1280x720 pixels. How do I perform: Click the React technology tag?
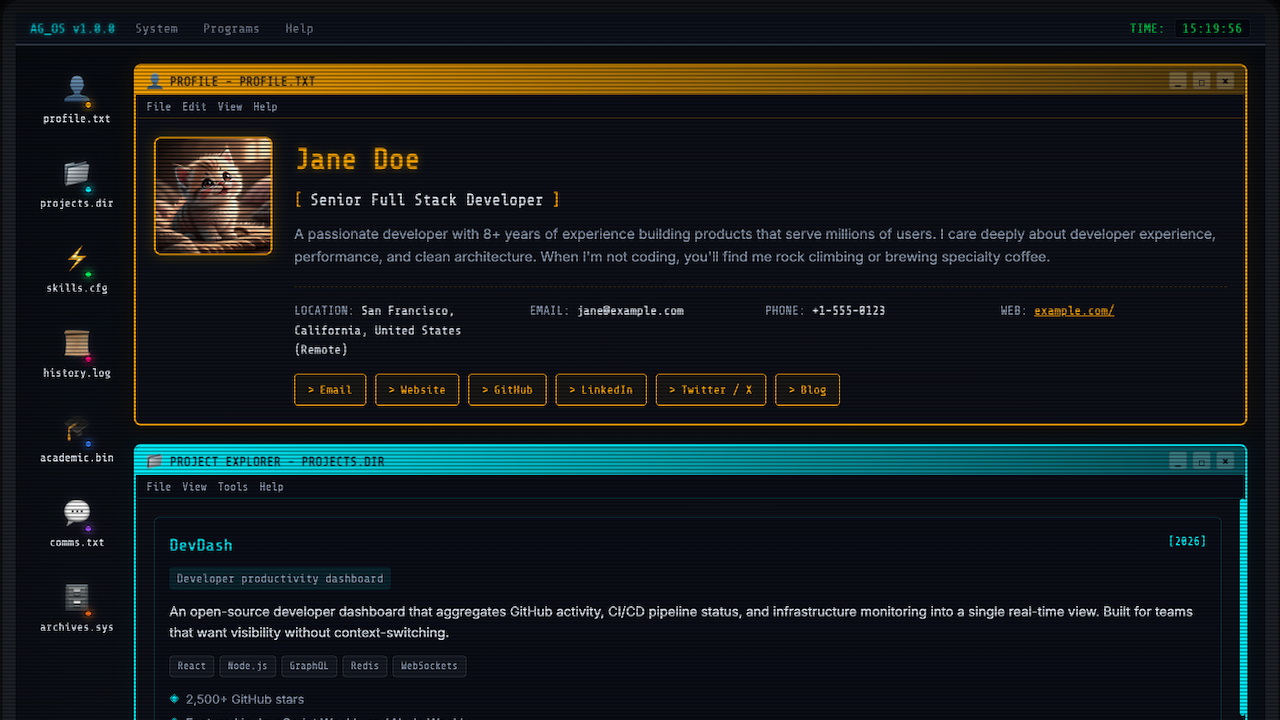[x=191, y=666]
